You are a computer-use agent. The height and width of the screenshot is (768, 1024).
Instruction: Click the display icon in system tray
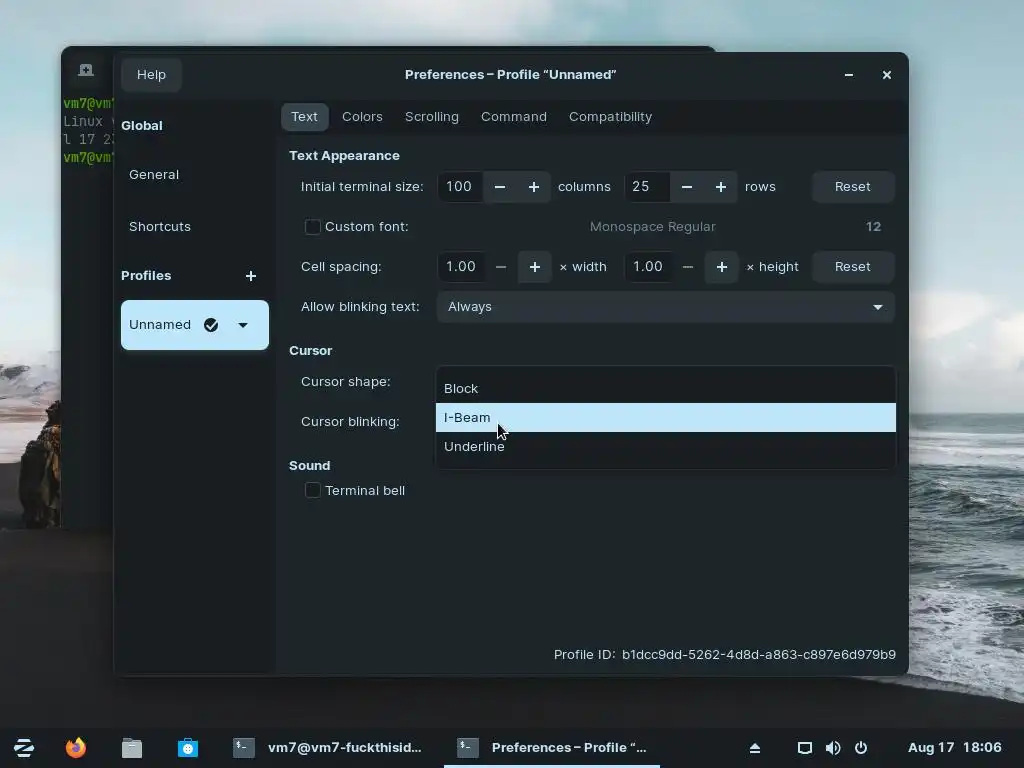pyautogui.click(x=805, y=748)
